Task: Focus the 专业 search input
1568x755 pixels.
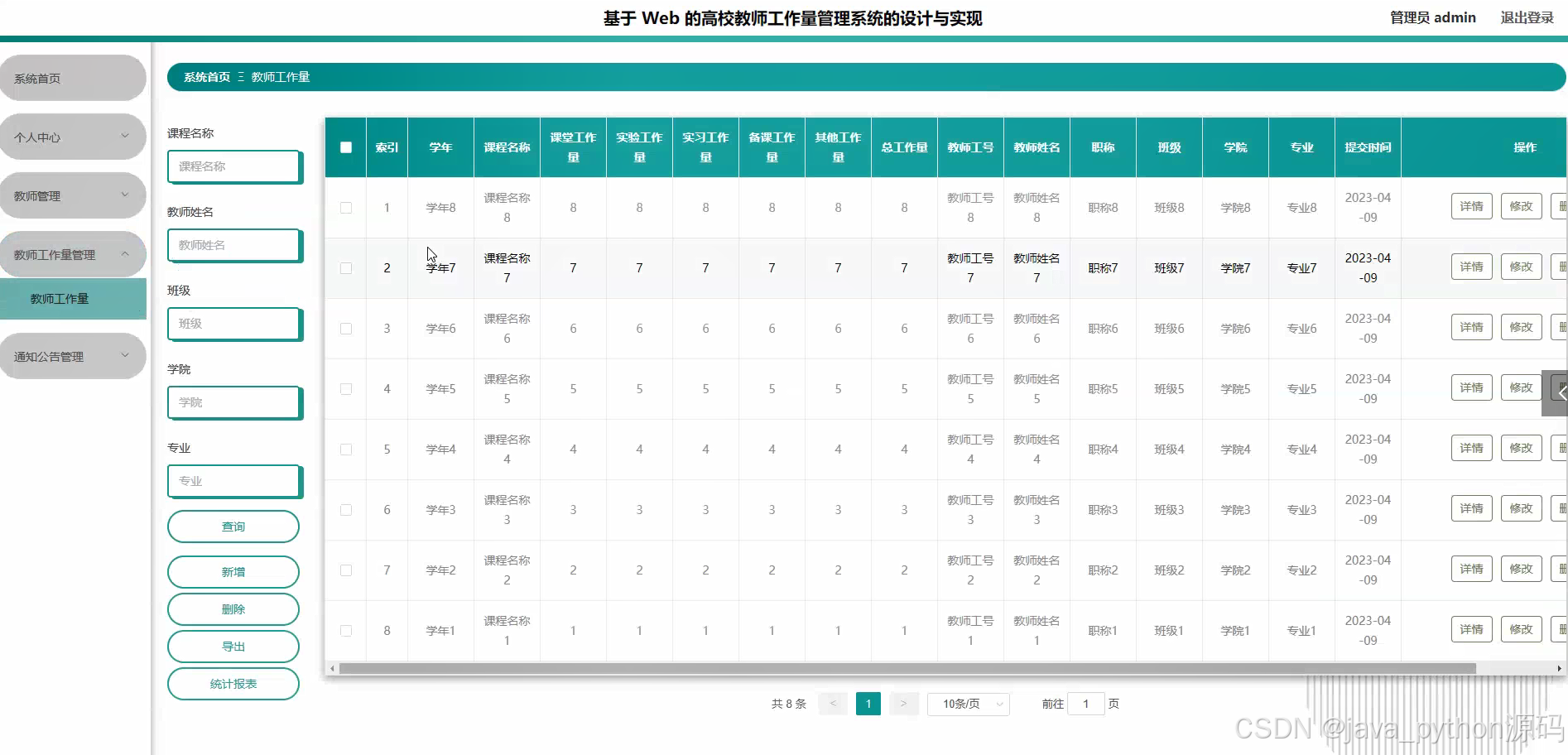Action: point(235,481)
